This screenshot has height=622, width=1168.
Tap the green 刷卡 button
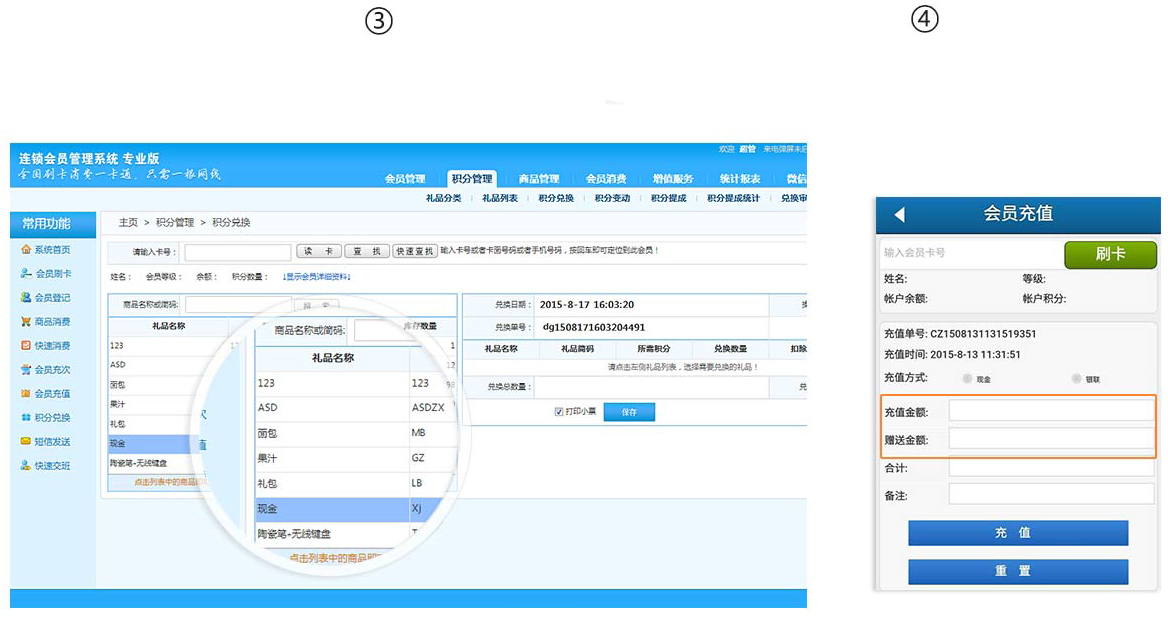pos(1110,254)
